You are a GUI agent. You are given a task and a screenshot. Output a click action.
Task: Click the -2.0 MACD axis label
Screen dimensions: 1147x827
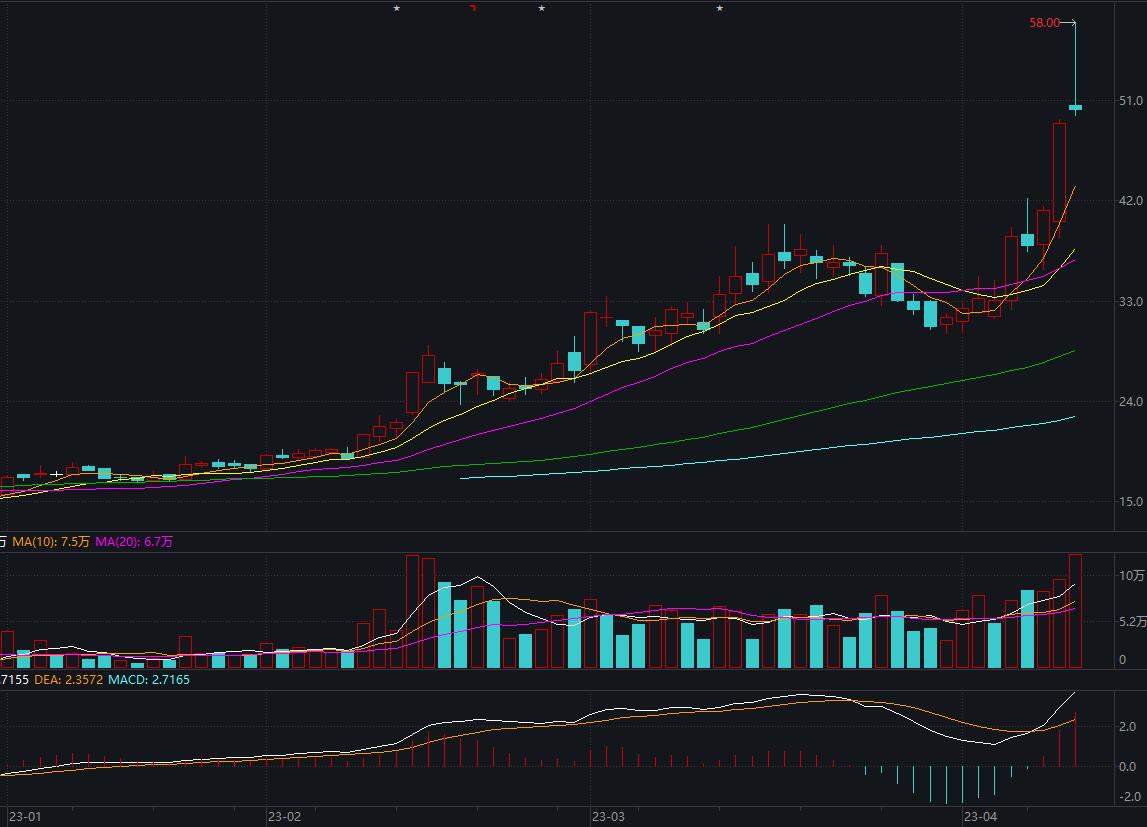1129,796
